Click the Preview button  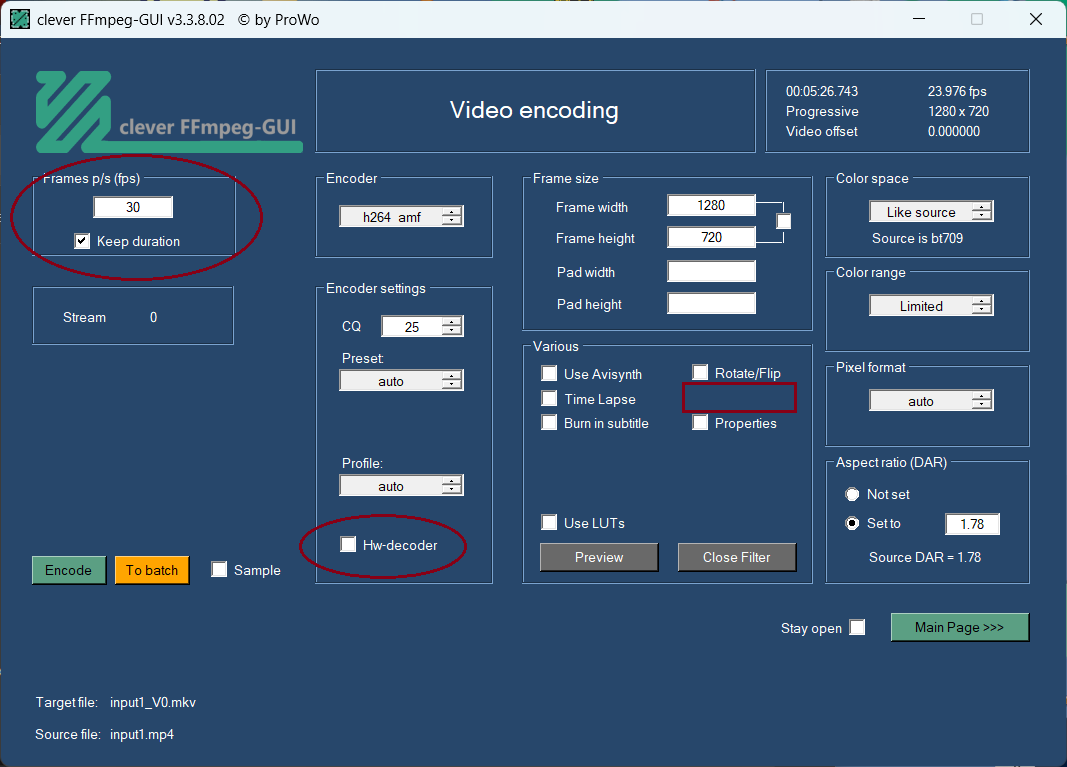599,557
